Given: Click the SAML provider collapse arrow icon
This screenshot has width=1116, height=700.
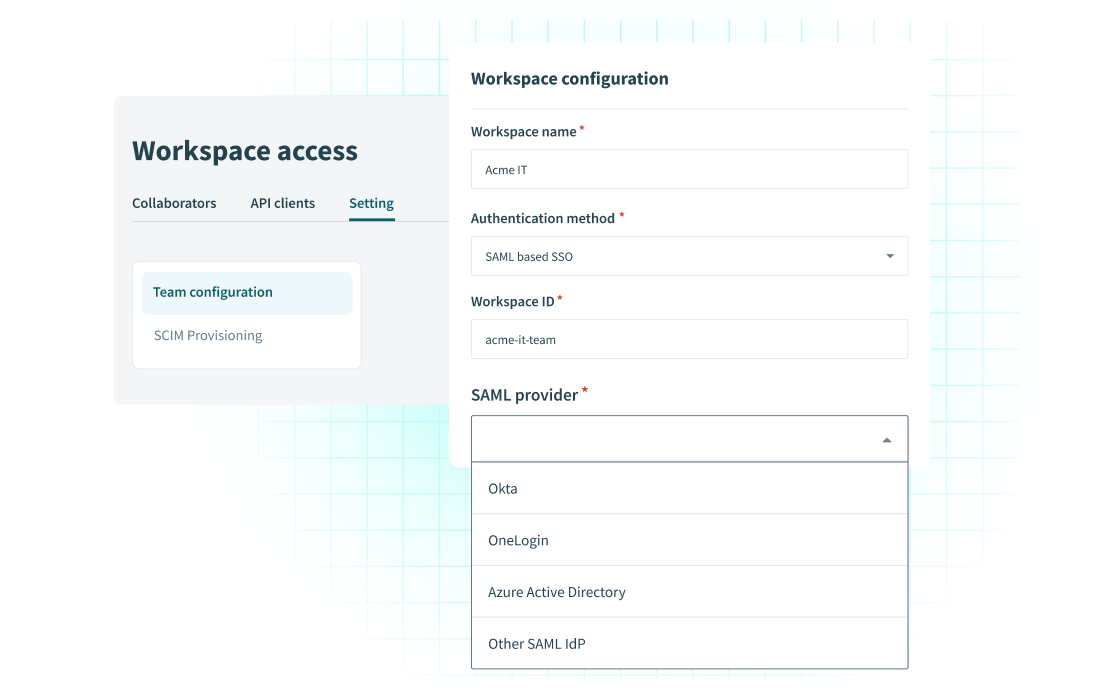Looking at the screenshot, I should click(x=886, y=438).
